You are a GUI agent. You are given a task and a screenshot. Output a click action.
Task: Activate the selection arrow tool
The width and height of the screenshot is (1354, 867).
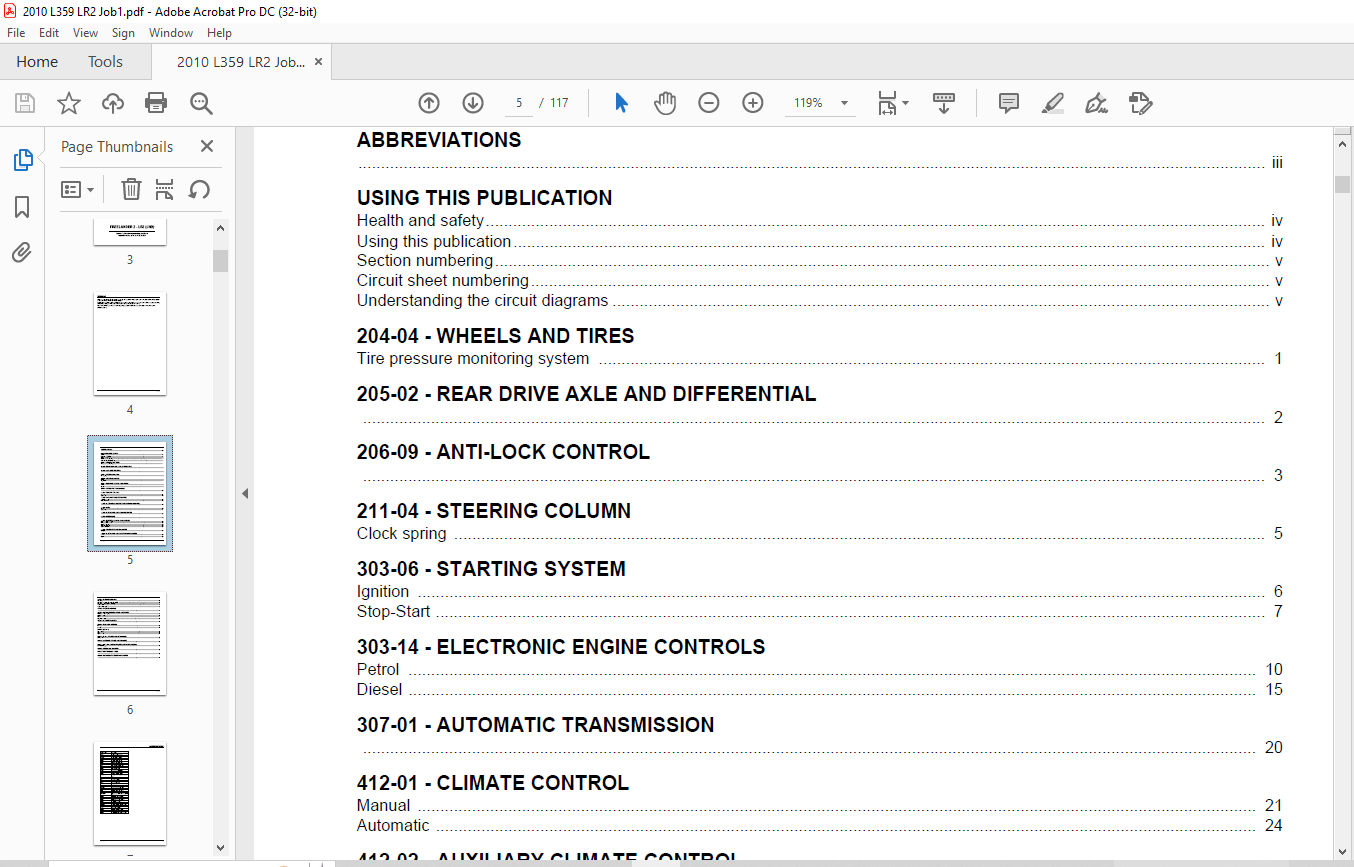pyautogui.click(x=621, y=103)
